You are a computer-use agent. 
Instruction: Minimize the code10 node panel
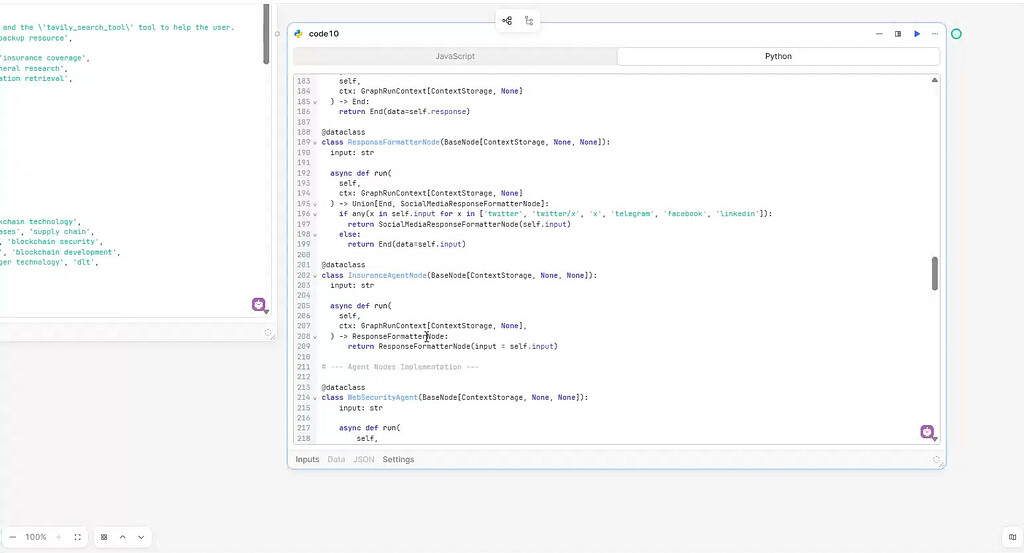879,34
